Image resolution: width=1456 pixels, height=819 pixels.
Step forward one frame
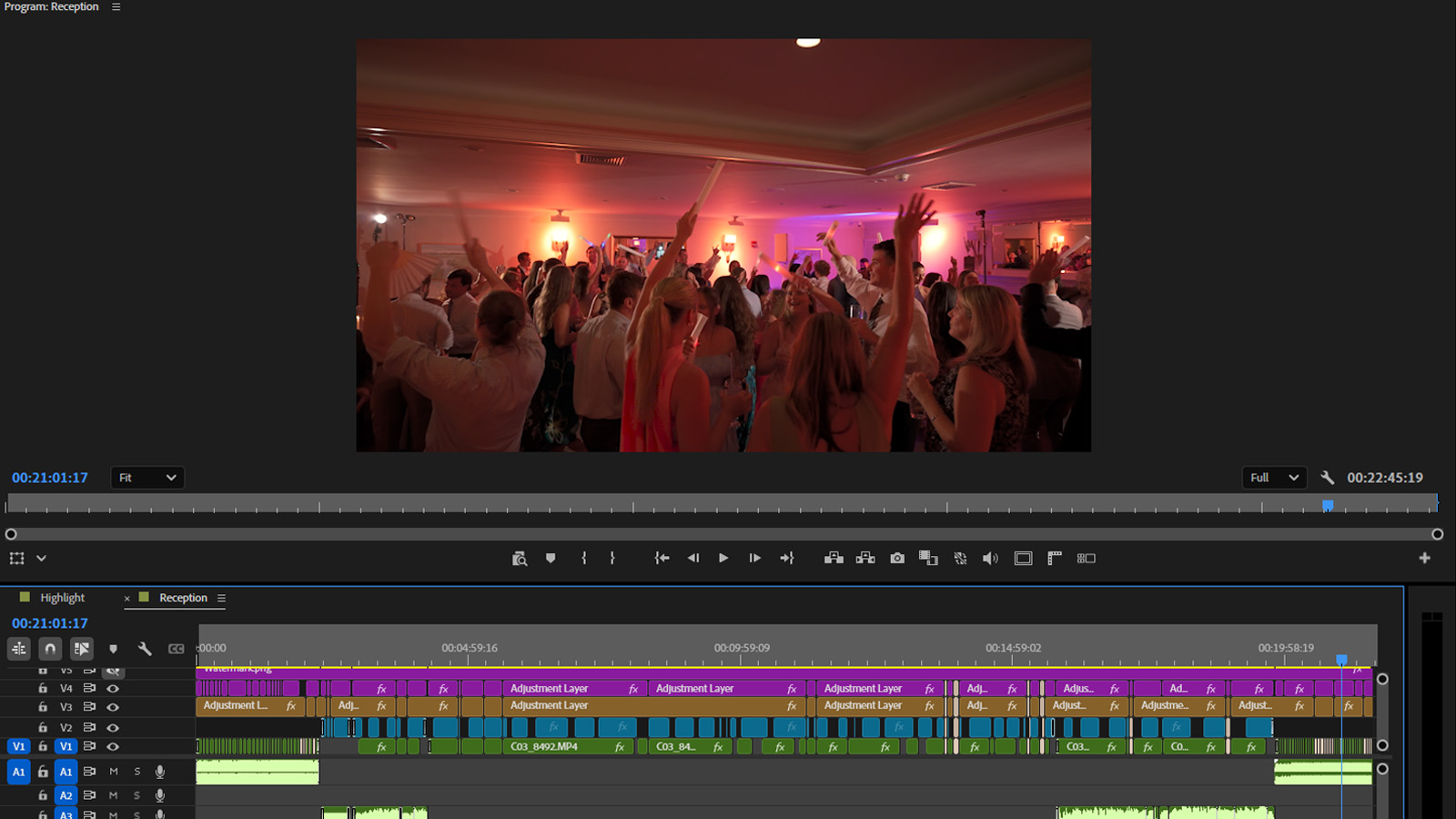point(754,558)
